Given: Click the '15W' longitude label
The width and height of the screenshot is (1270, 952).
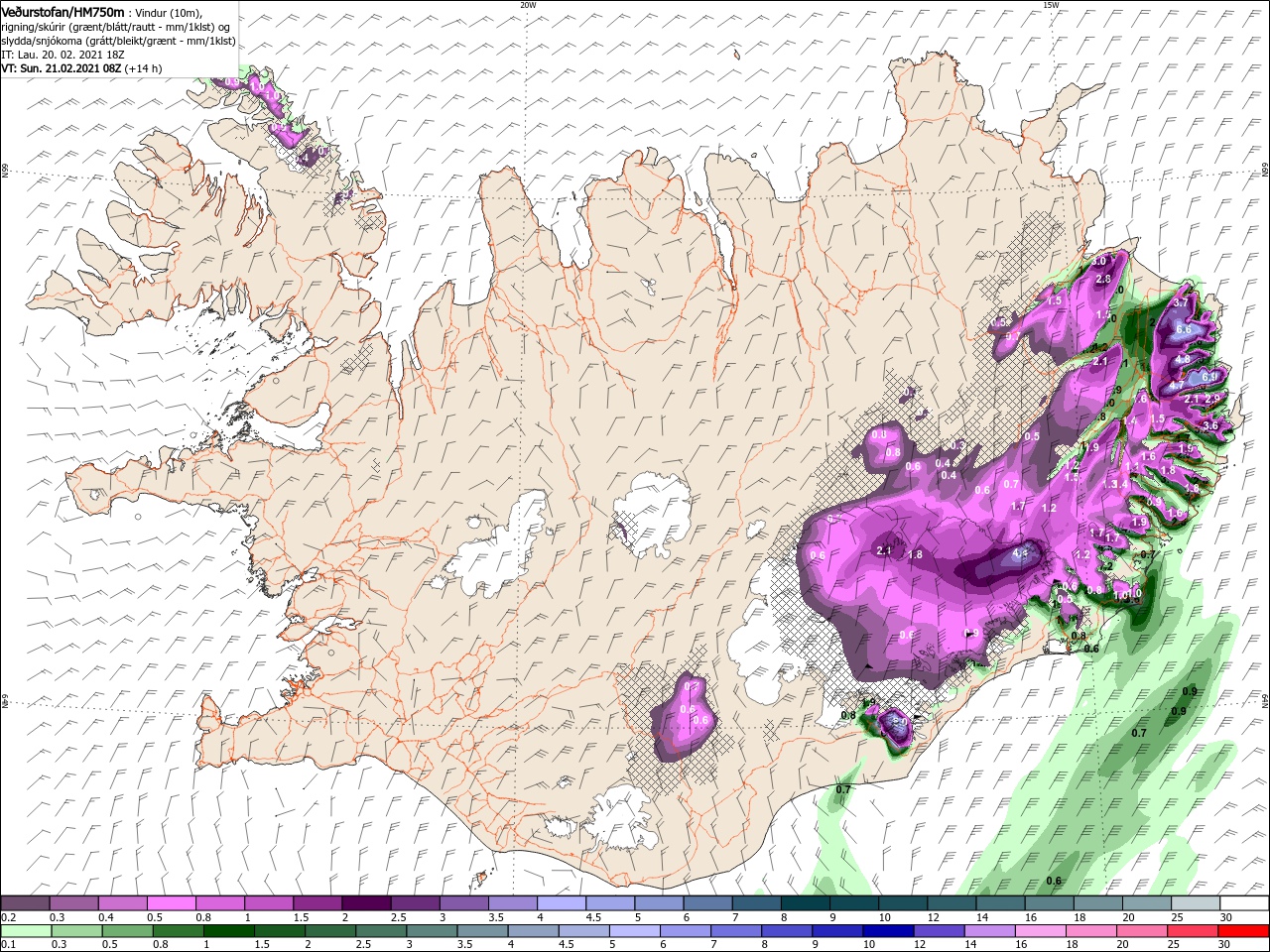Looking at the screenshot, I should pyautogui.click(x=1051, y=5).
